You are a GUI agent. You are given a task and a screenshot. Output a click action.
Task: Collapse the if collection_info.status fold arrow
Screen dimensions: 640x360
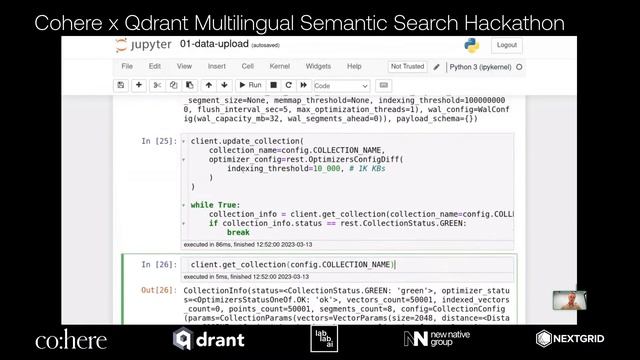tap(184, 223)
